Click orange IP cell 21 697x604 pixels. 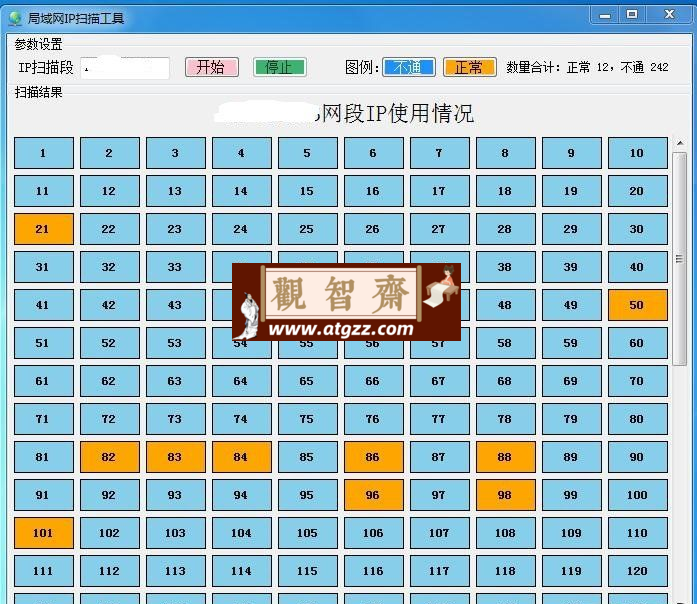[x=44, y=229]
